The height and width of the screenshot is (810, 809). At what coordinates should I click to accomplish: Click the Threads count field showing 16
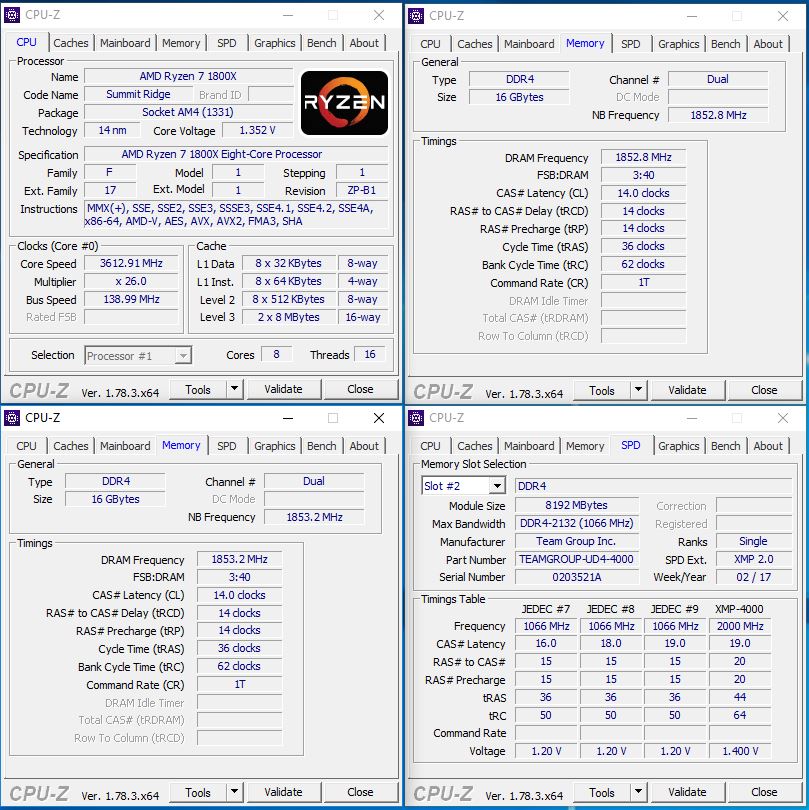370,354
